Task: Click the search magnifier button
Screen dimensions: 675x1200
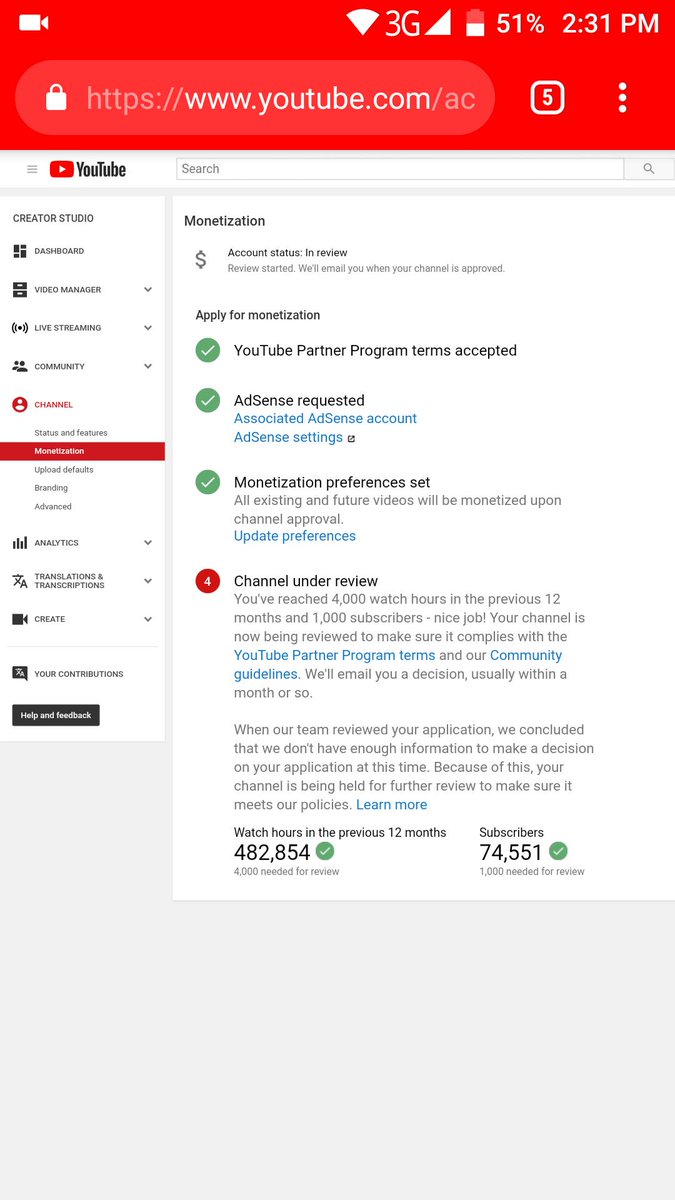Action: point(649,169)
